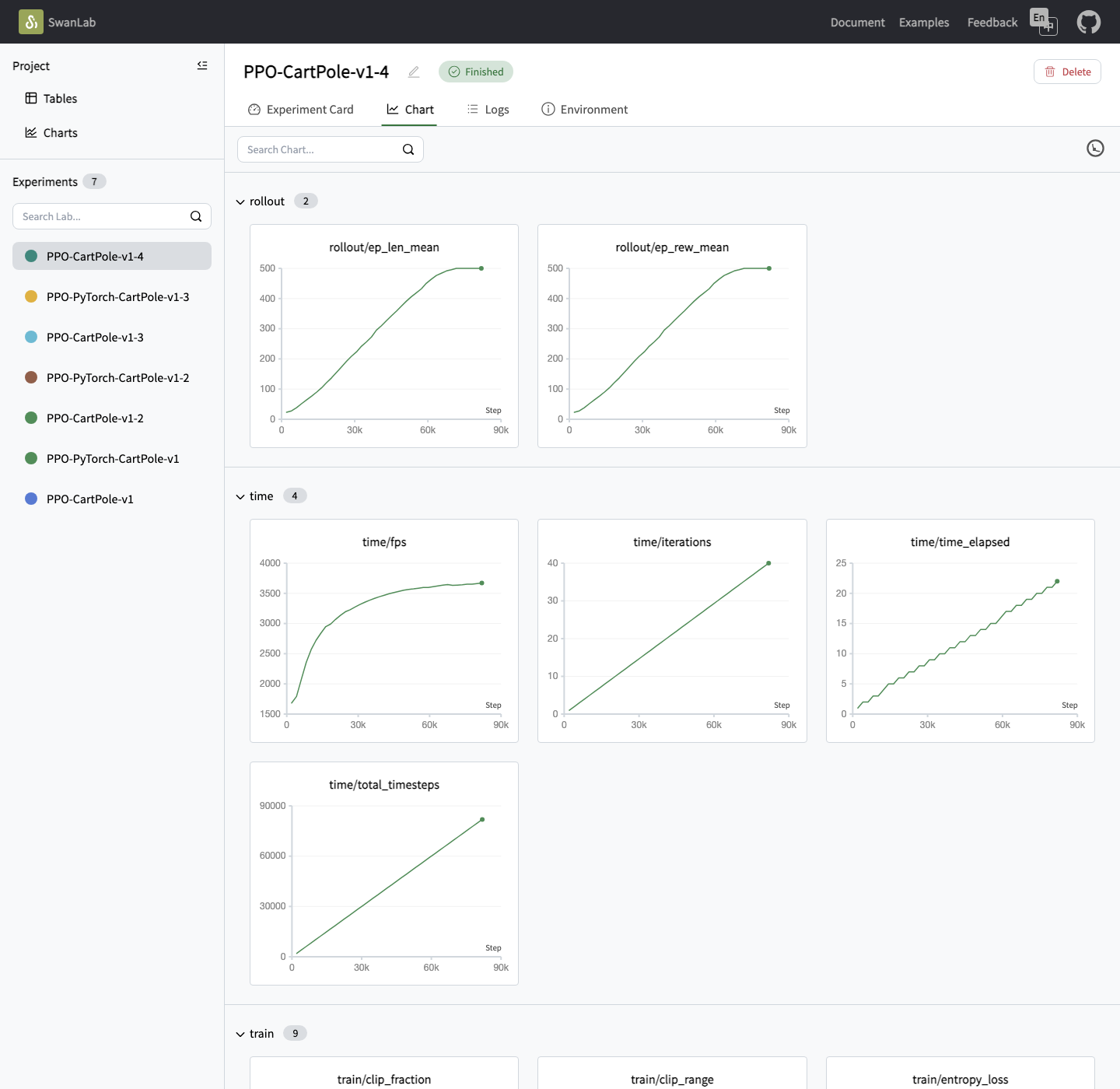Select experiment PPO-PyTorch-CartPole-v1

coord(112,458)
